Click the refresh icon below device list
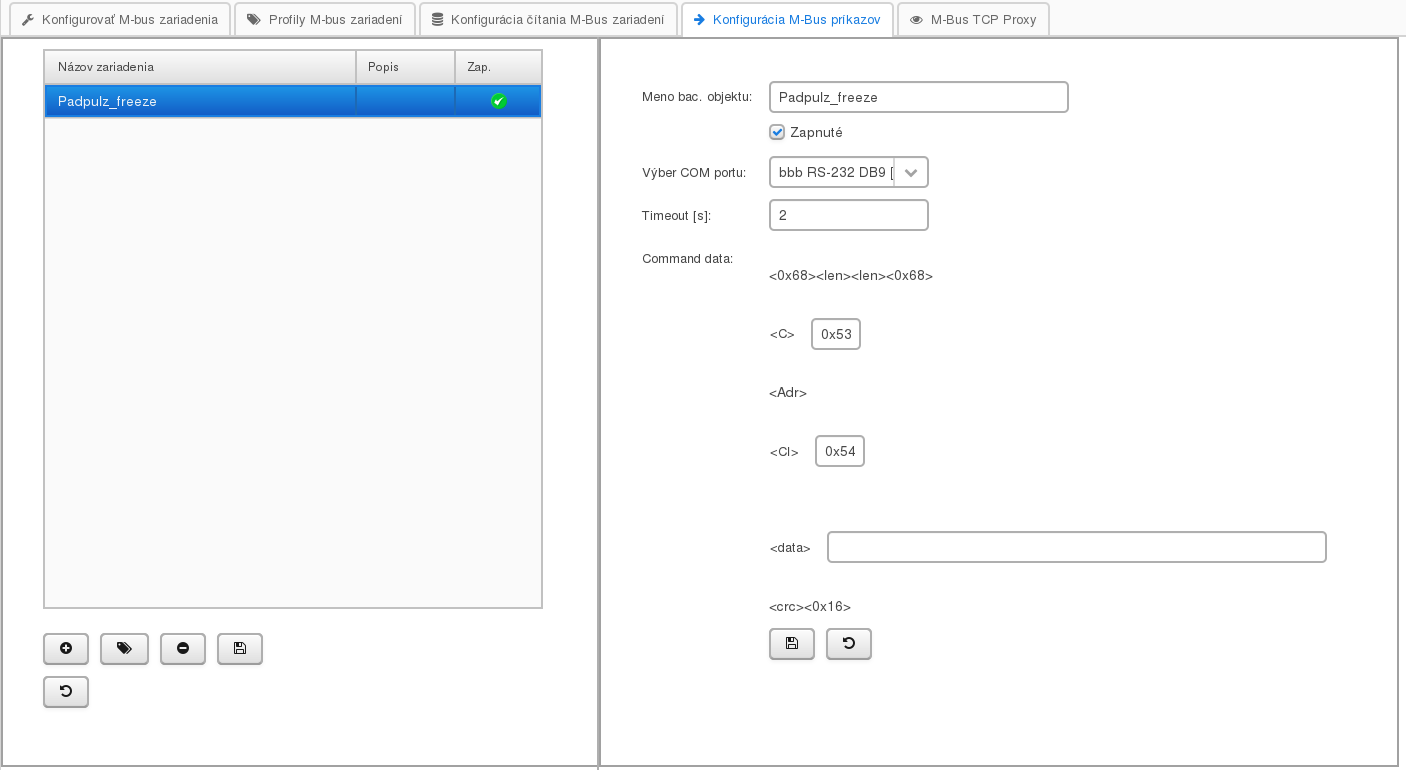Screen dimensions: 1406x770 coord(66,692)
